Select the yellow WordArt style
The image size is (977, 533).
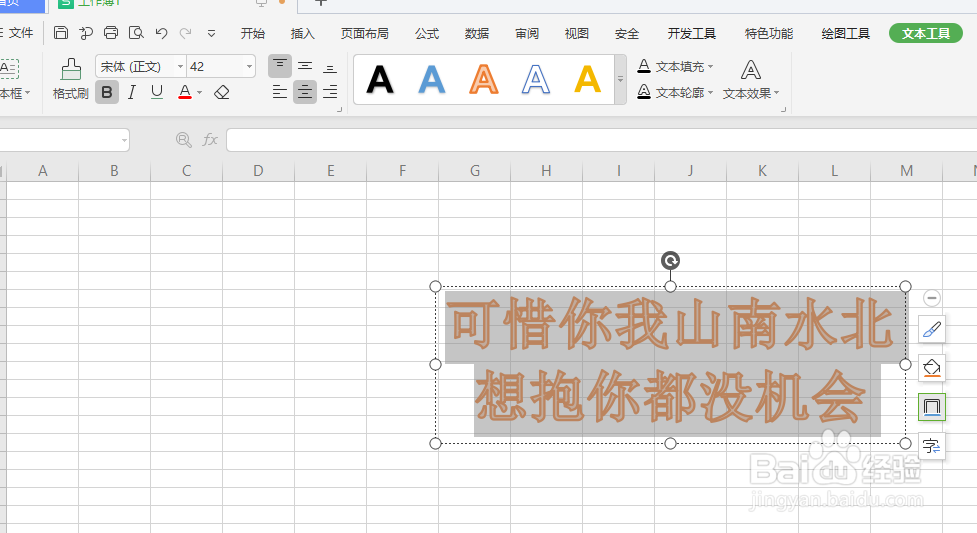(x=588, y=80)
